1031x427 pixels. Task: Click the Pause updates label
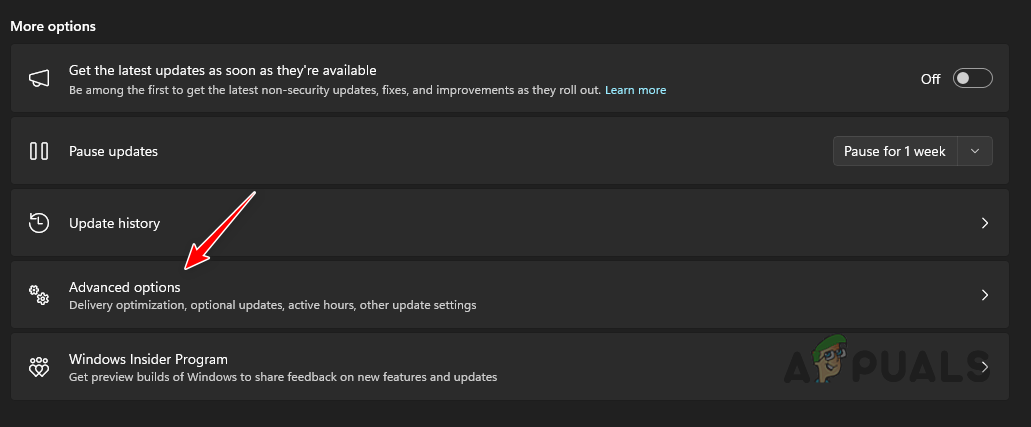point(113,151)
